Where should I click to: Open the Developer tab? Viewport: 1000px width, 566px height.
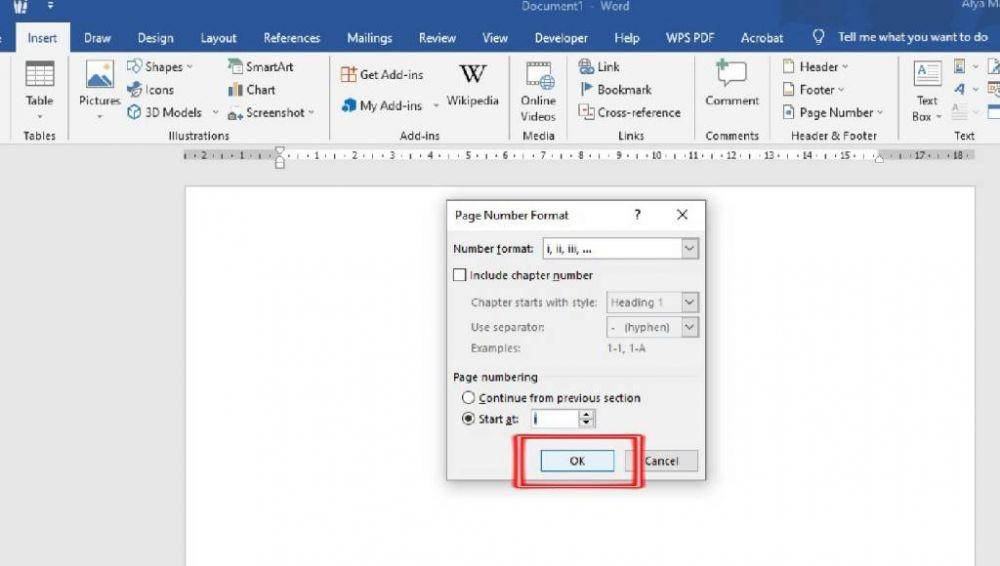(561, 38)
